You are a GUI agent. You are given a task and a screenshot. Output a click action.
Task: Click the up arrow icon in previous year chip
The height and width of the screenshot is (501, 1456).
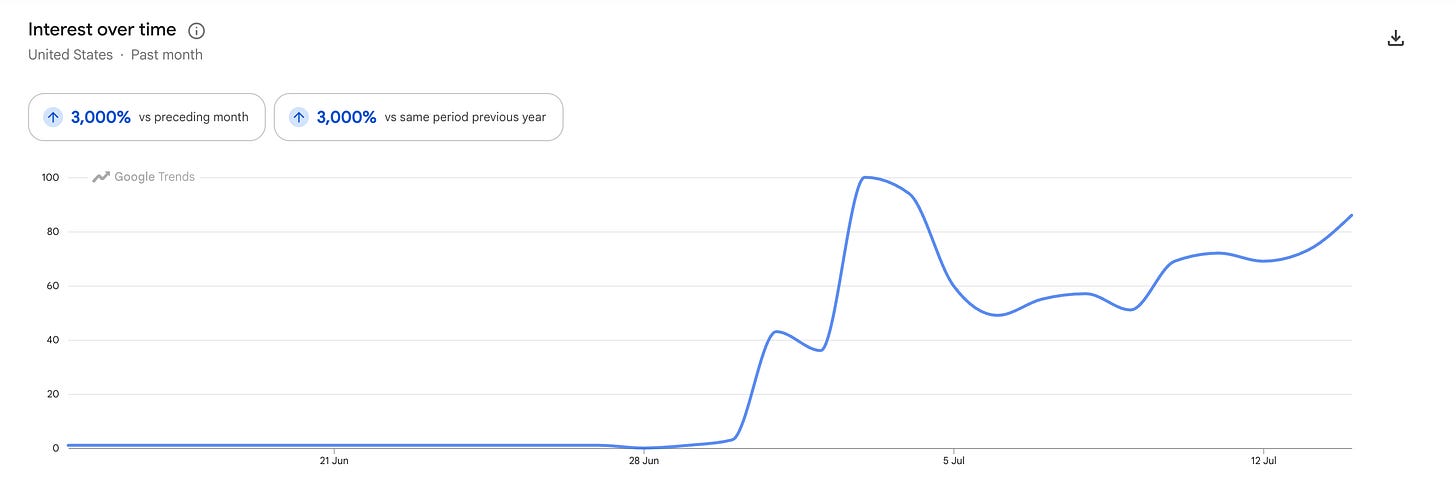coord(299,117)
